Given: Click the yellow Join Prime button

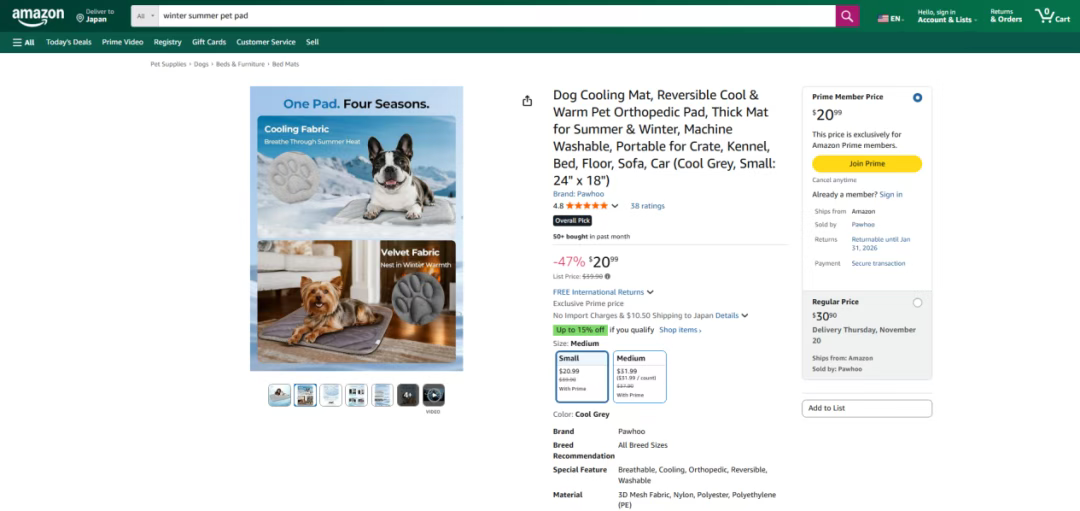Looking at the screenshot, I should [x=866, y=164].
